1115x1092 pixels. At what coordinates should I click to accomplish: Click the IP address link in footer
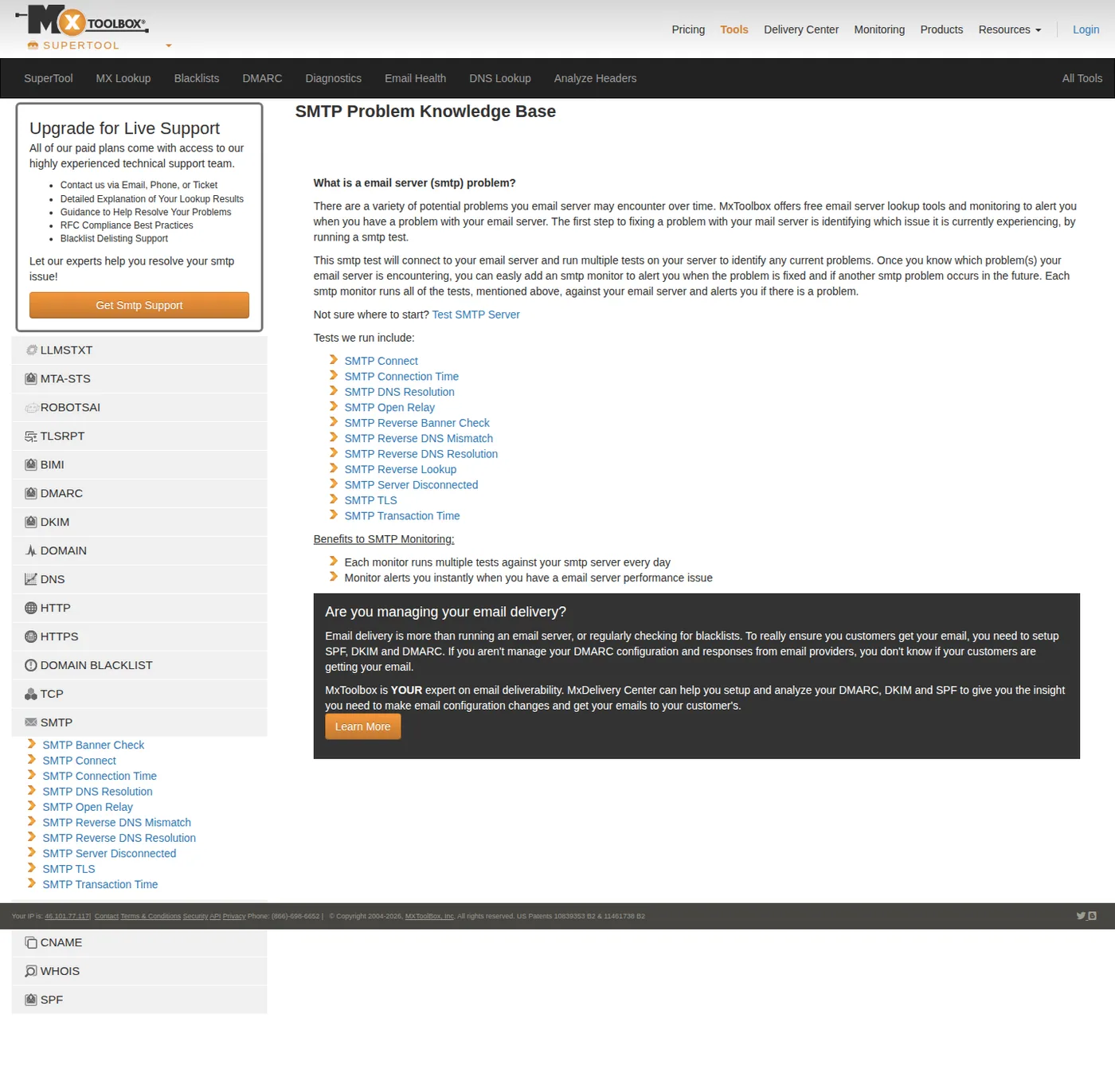pos(67,916)
